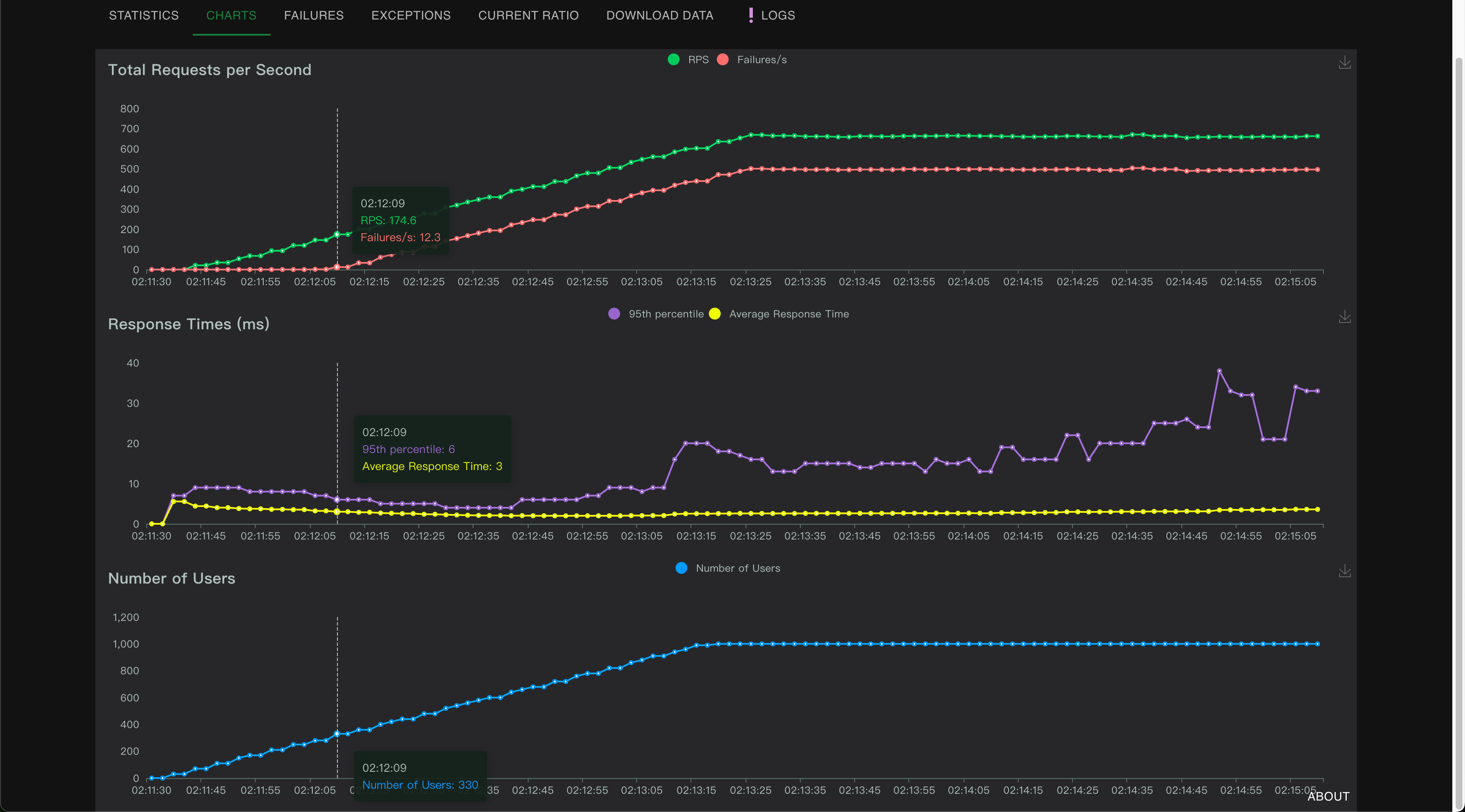The width and height of the screenshot is (1465, 812).
Task: Click the RPS: 174.6 tooltip value
Action: [388, 220]
